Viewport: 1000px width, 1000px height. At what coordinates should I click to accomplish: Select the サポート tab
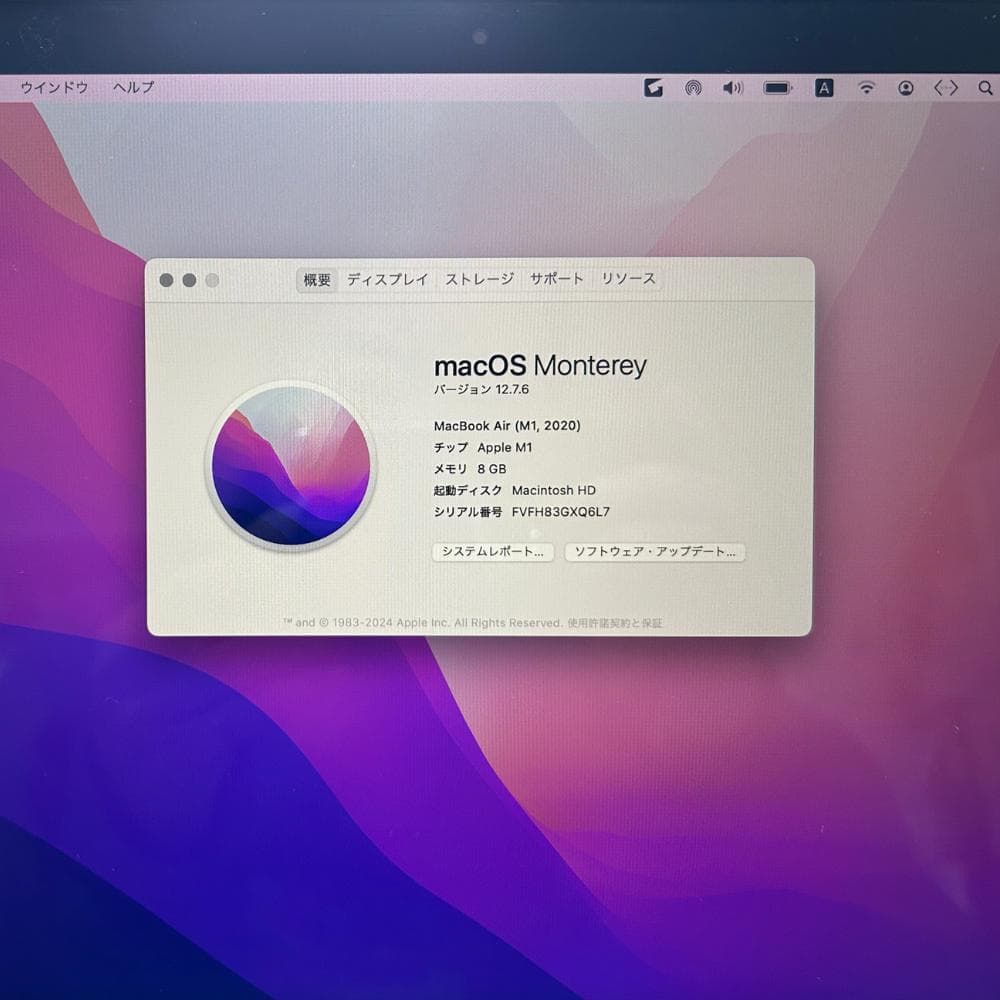pyautogui.click(x=556, y=279)
